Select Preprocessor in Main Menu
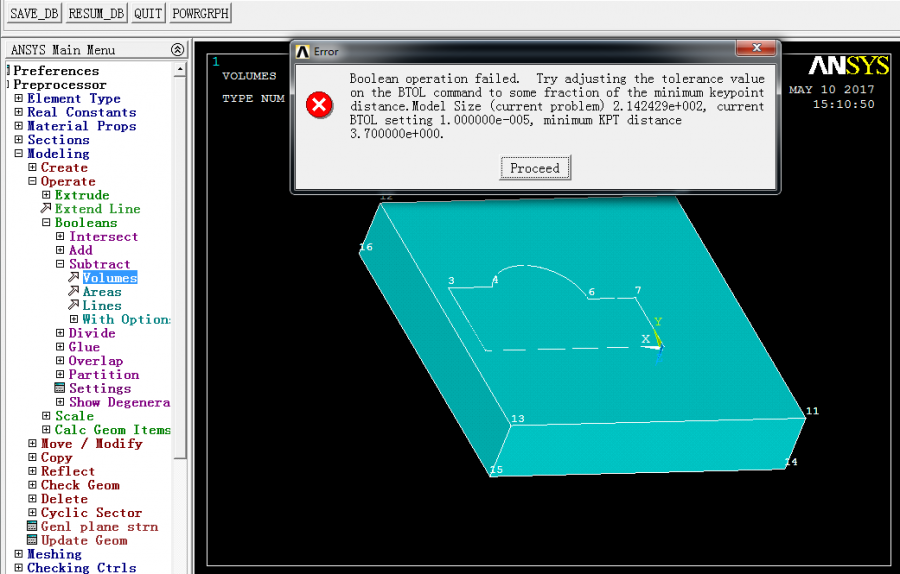900x574 pixels. [59, 84]
